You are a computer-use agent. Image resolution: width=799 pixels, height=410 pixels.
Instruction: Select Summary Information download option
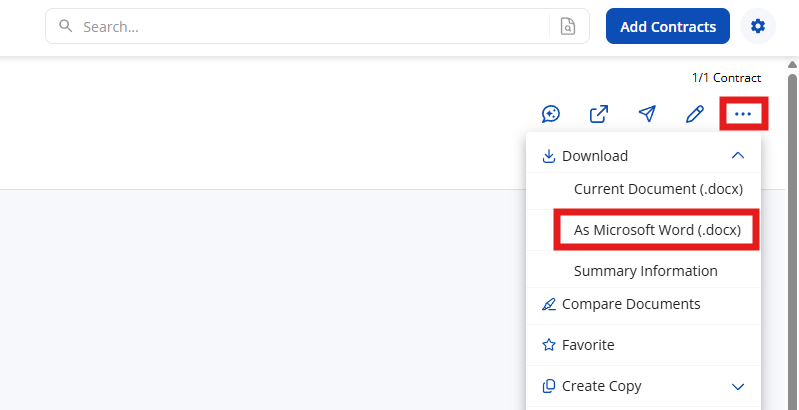tap(645, 271)
